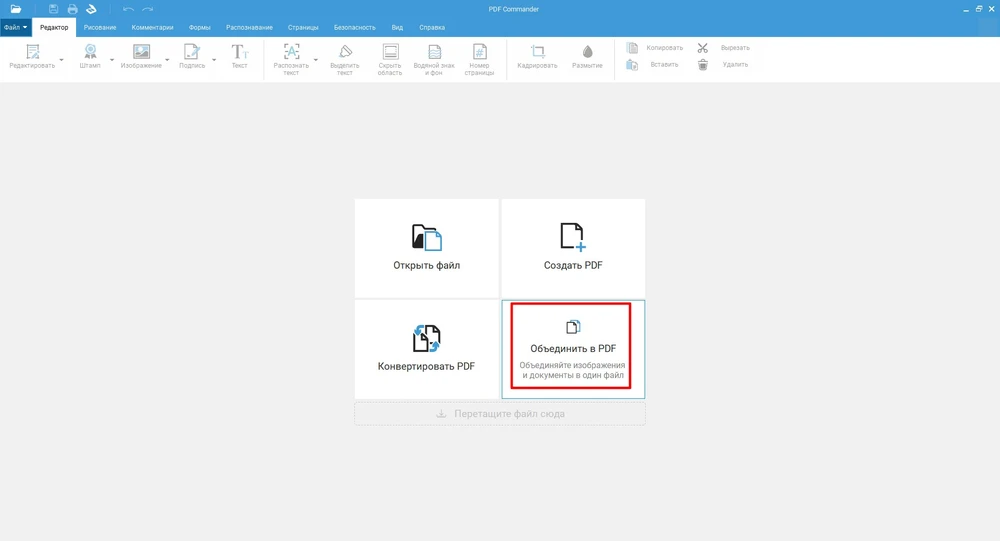Screen dimensions: 1000x541
Task: Expand the Подпись dropdown arrow
Action: click(214, 60)
